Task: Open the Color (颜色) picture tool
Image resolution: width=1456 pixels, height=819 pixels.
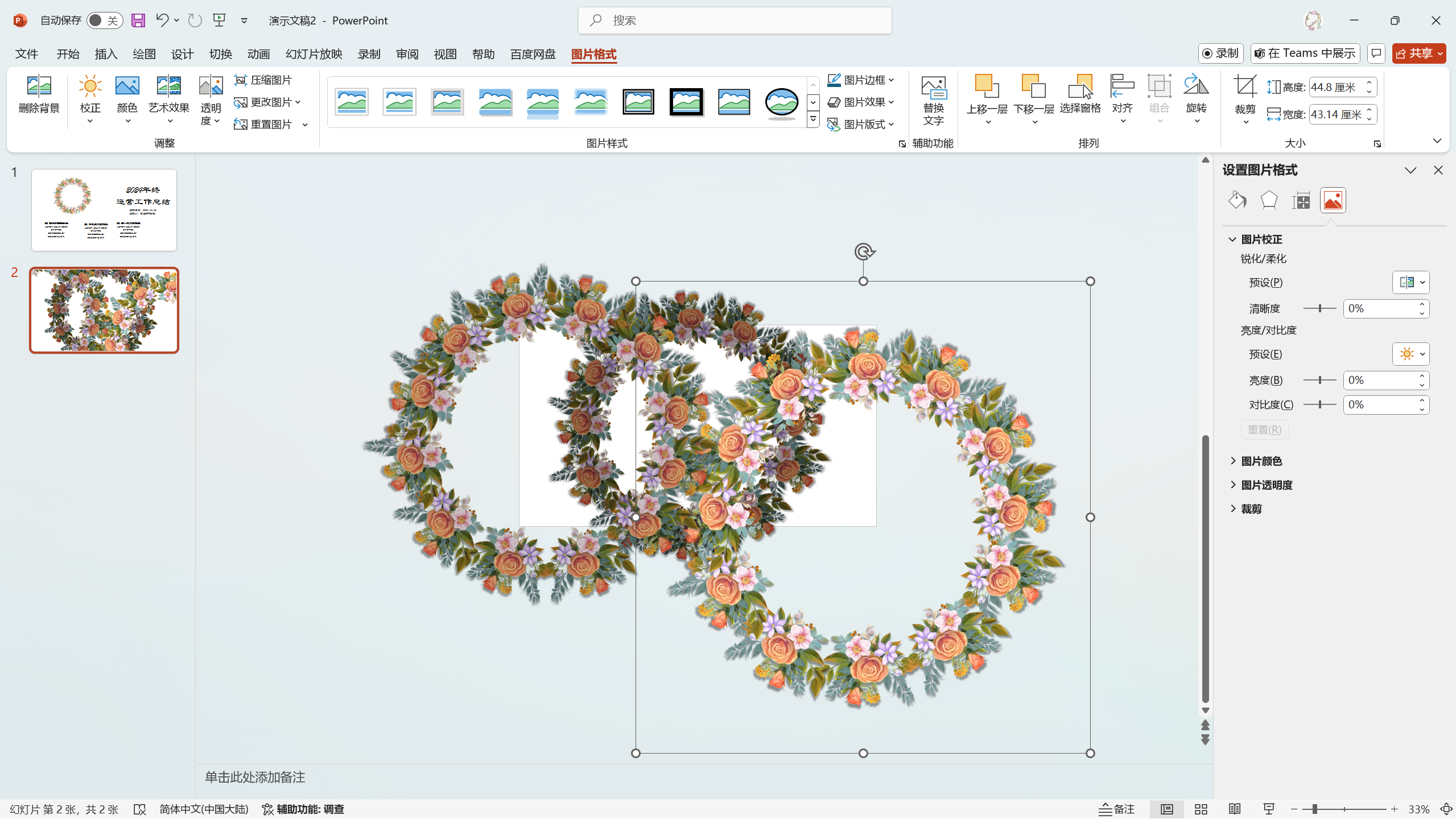Action: pos(127,99)
